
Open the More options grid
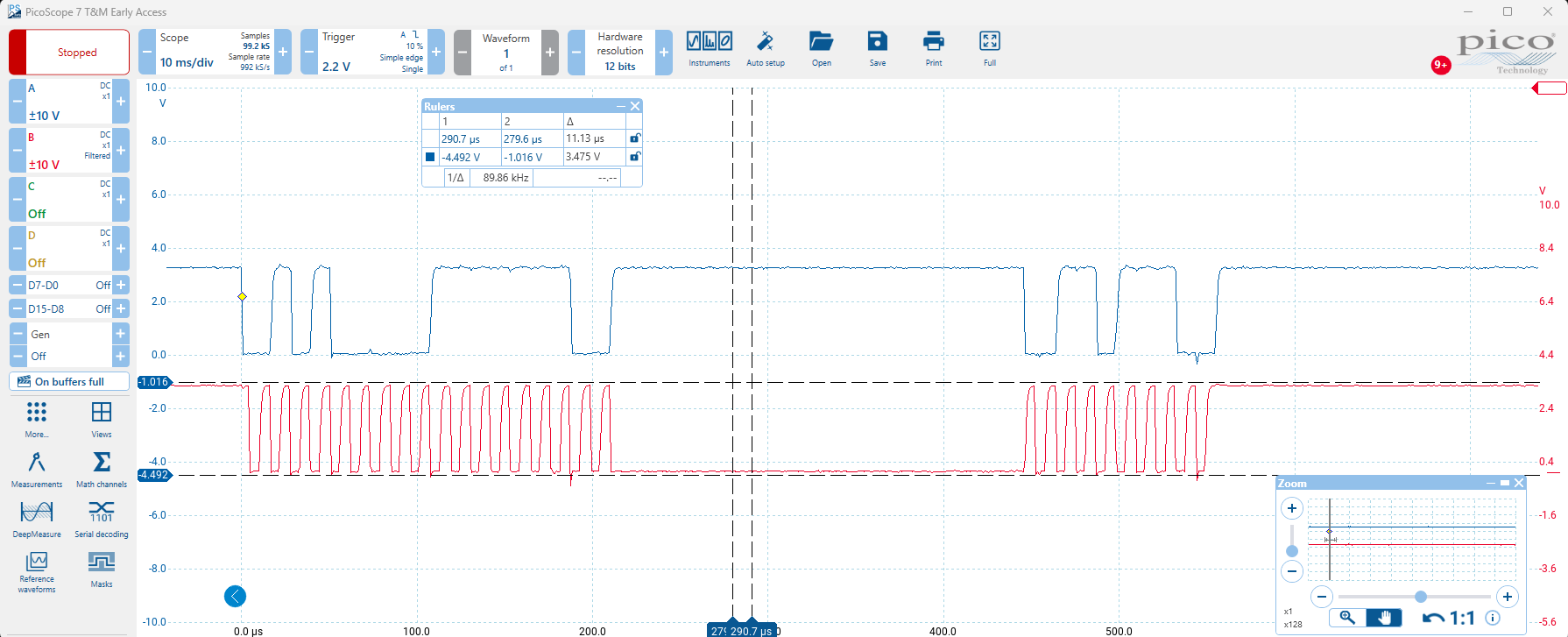(x=37, y=420)
